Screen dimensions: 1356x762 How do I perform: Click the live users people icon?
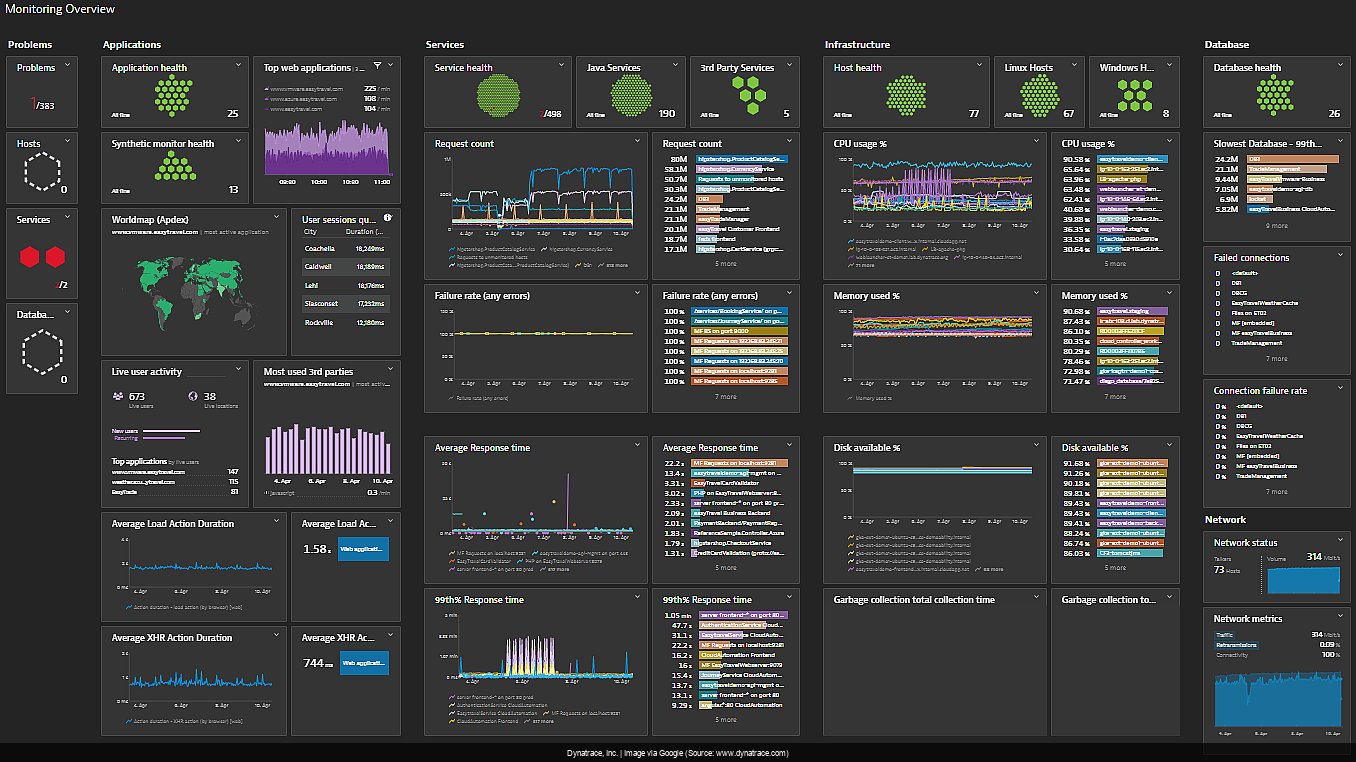(x=119, y=396)
